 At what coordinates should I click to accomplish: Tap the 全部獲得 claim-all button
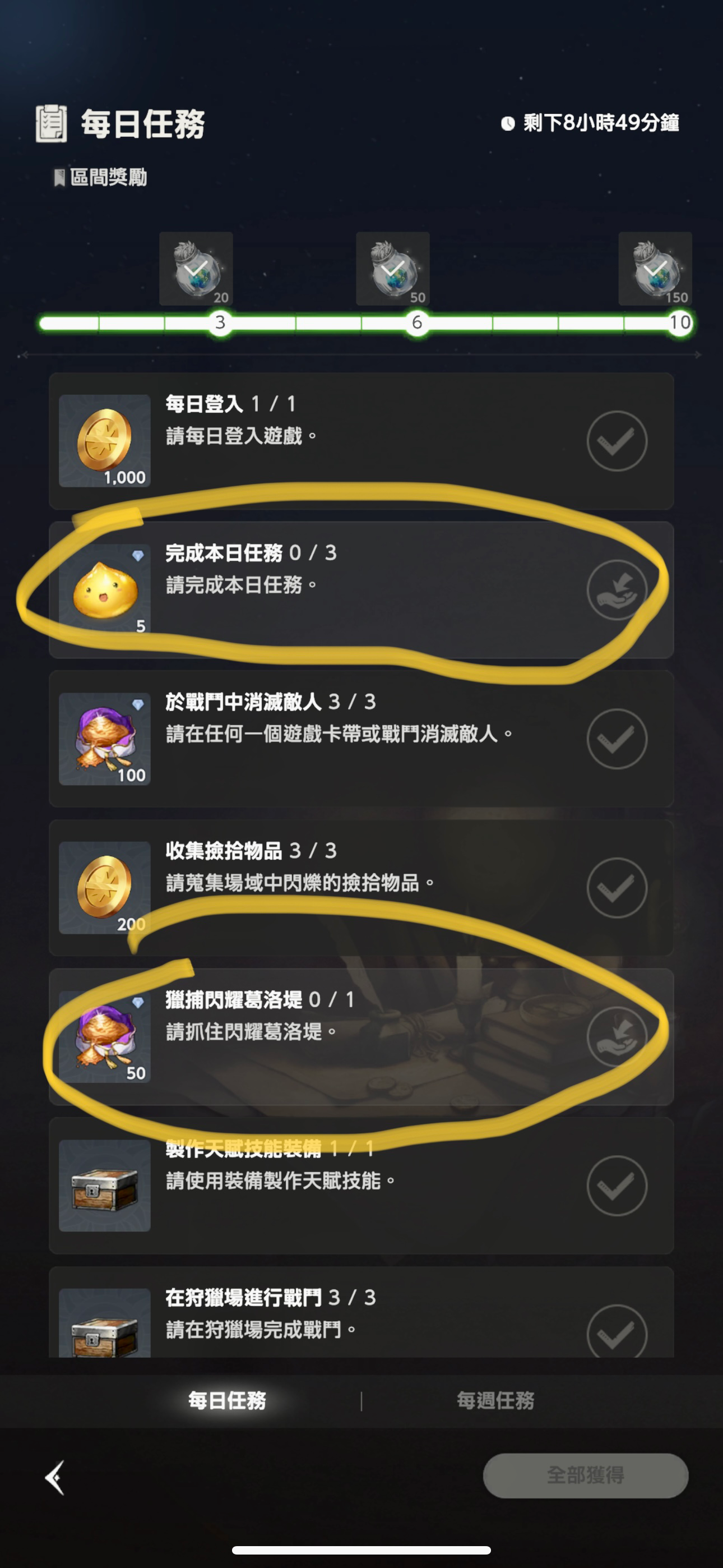tap(586, 1475)
